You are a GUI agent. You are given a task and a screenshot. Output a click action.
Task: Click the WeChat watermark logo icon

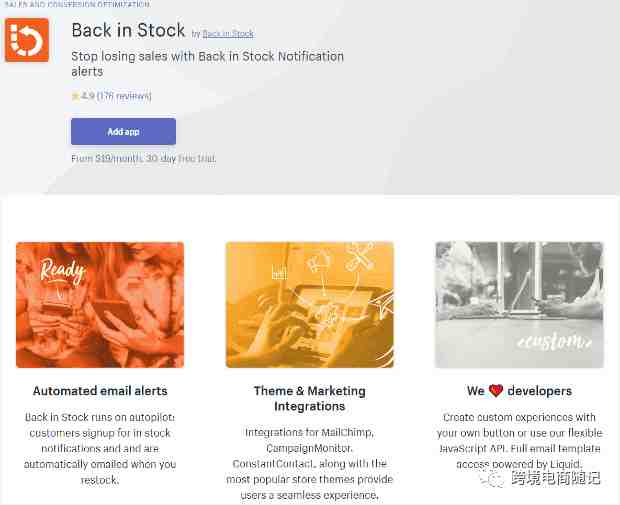tap(493, 479)
